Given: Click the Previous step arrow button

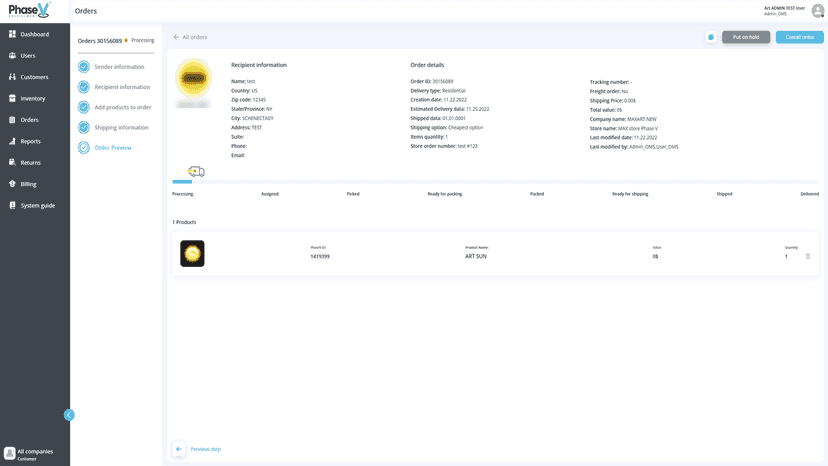Looking at the screenshot, I should [x=178, y=449].
